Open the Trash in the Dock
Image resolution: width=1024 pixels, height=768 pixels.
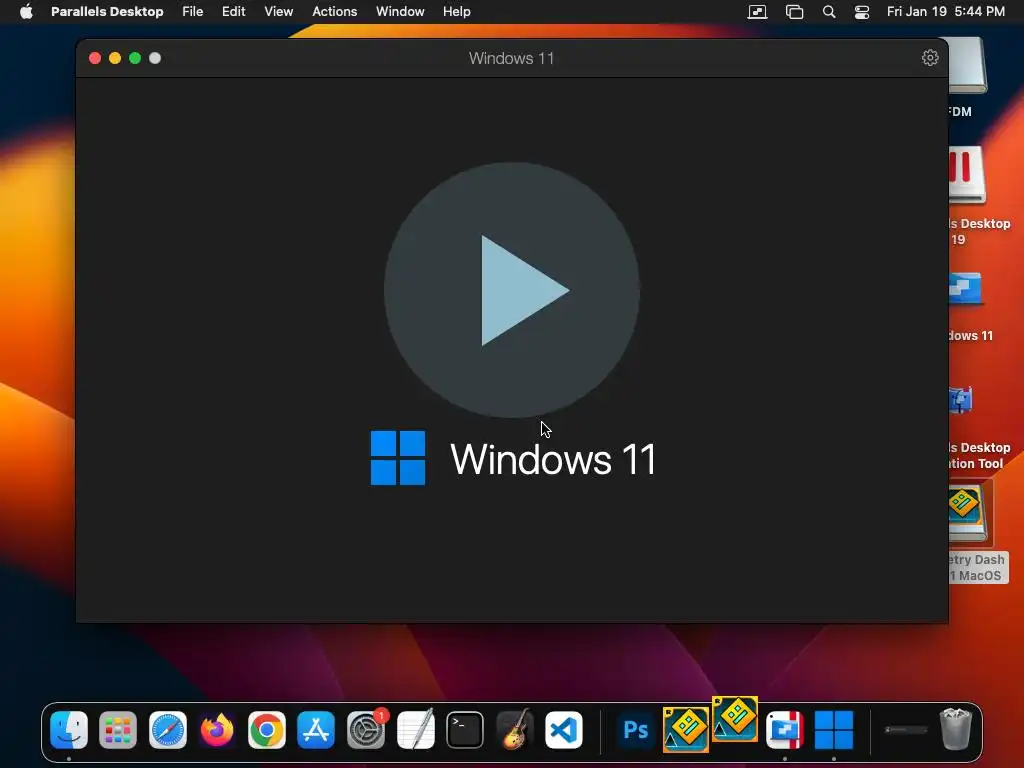pos(955,729)
